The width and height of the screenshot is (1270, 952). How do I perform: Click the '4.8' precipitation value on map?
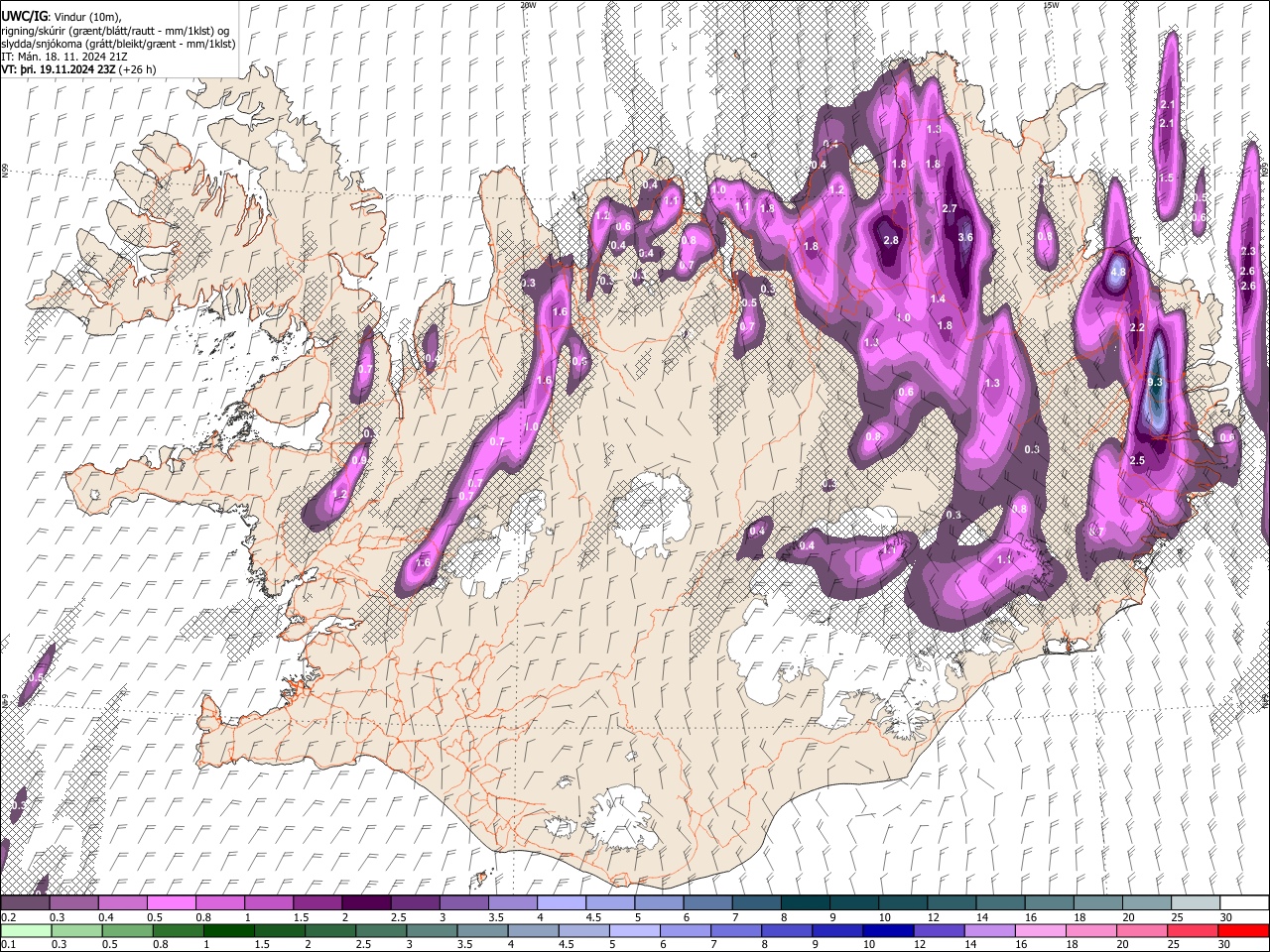1118,272
